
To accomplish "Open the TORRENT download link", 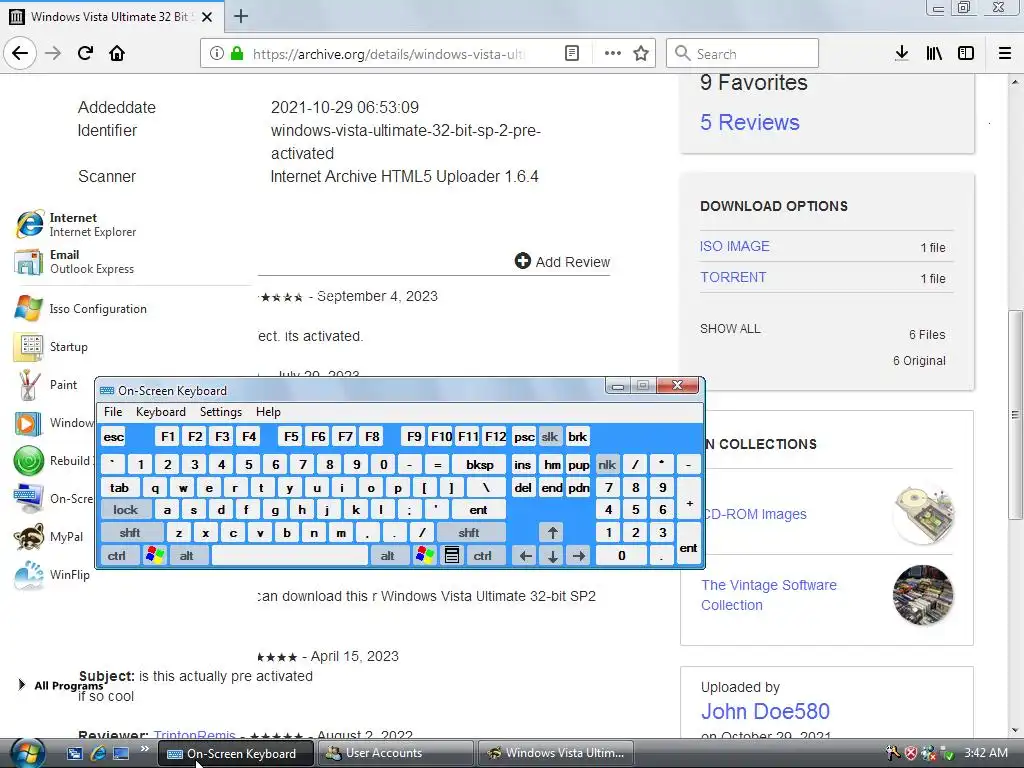I will (733, 277).
